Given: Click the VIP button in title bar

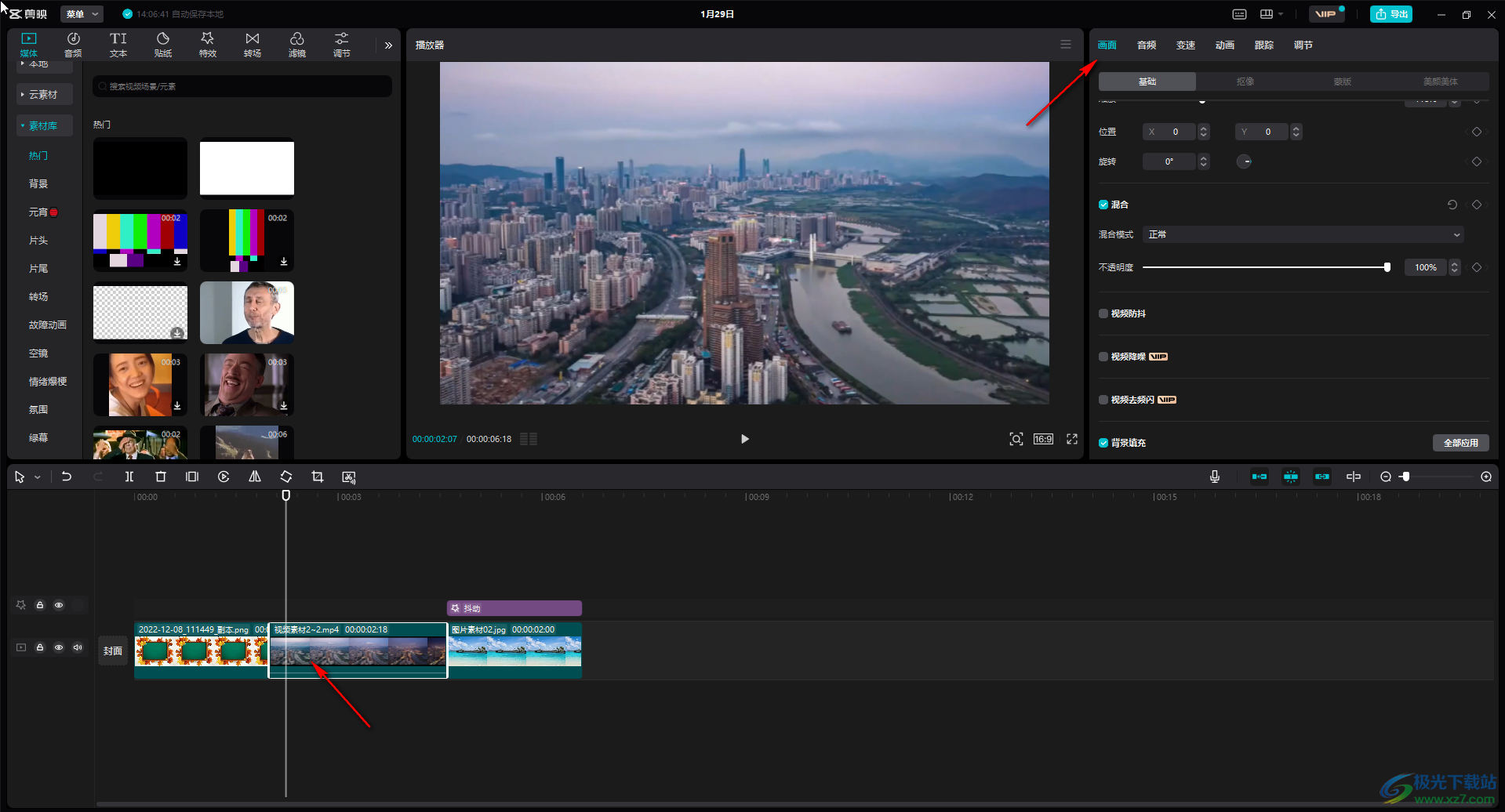Looking at the screenshot, I should pos(1327,14).
